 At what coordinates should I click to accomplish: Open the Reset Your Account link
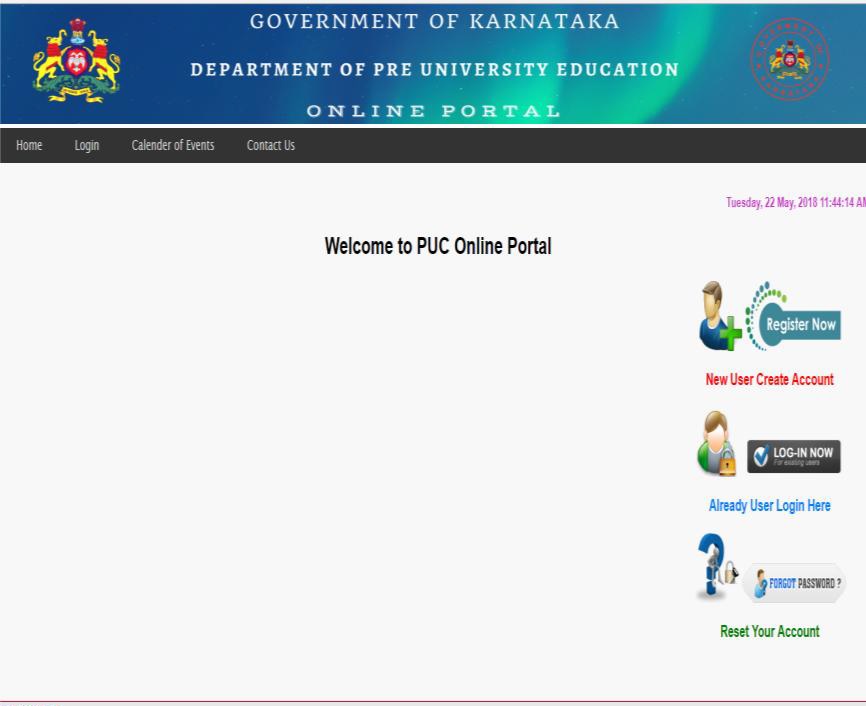point(769,632)
